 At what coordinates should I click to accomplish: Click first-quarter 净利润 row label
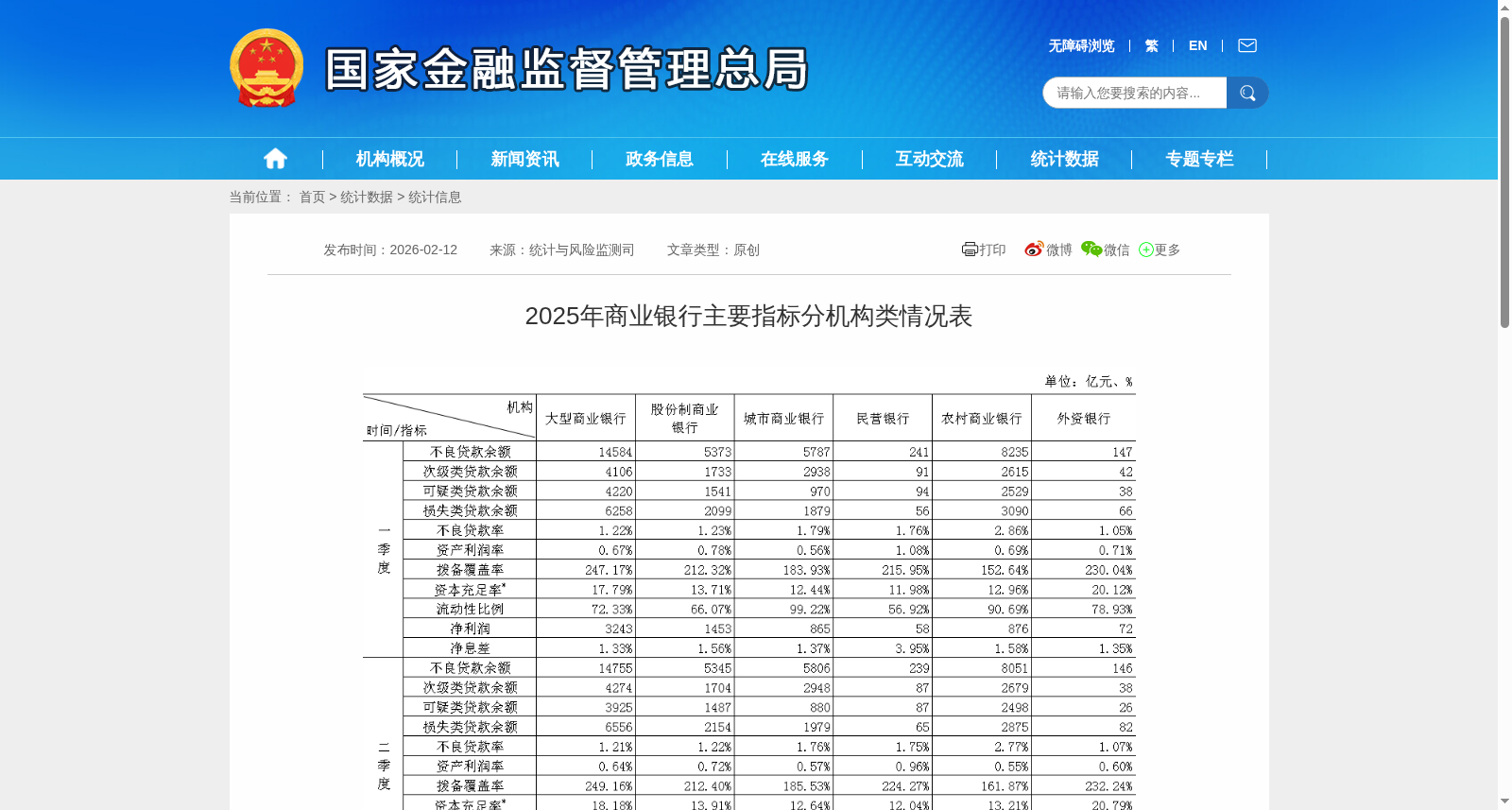pos(470,629)
